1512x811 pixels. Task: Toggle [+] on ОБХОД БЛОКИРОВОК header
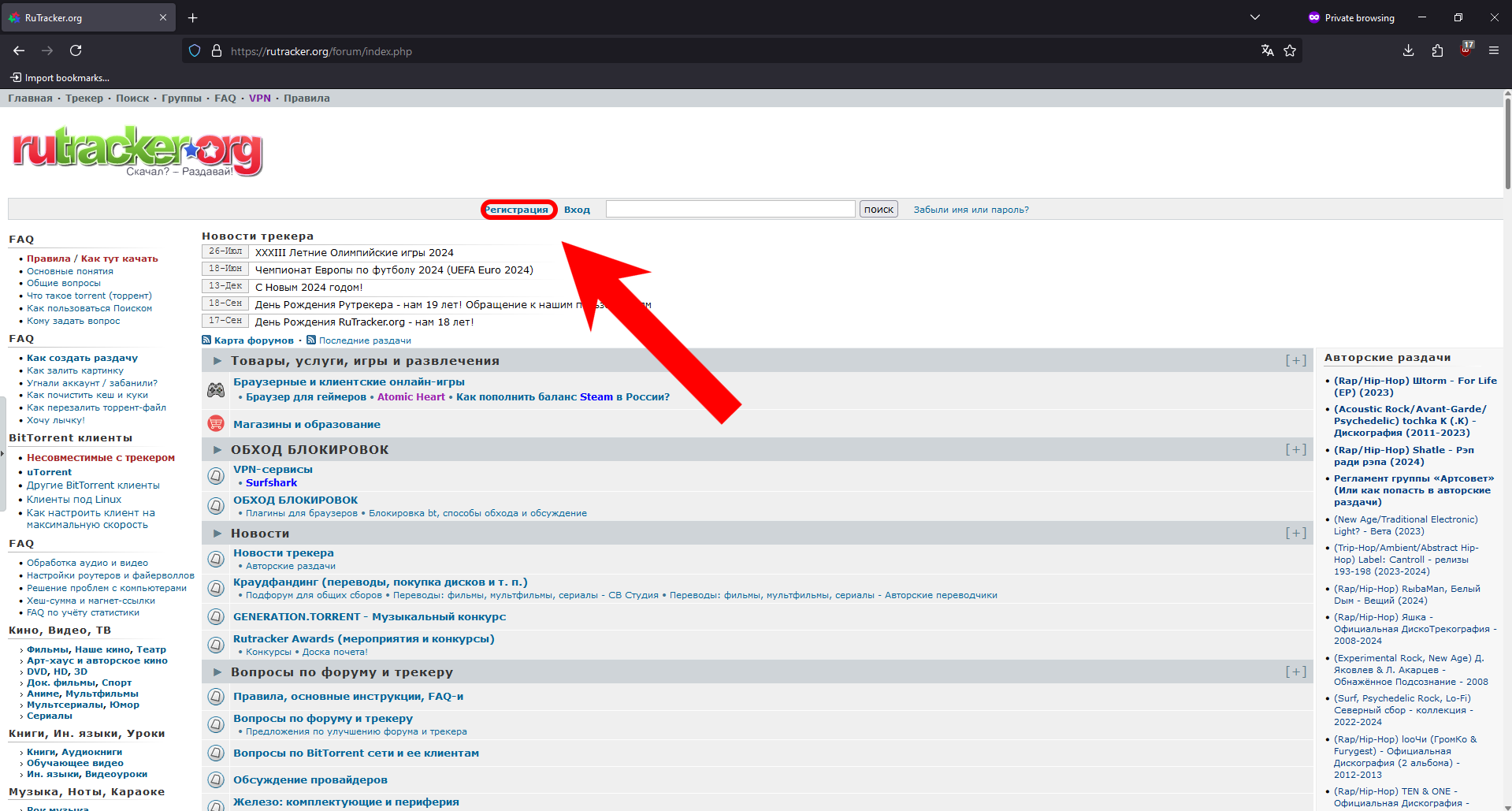1296,449
